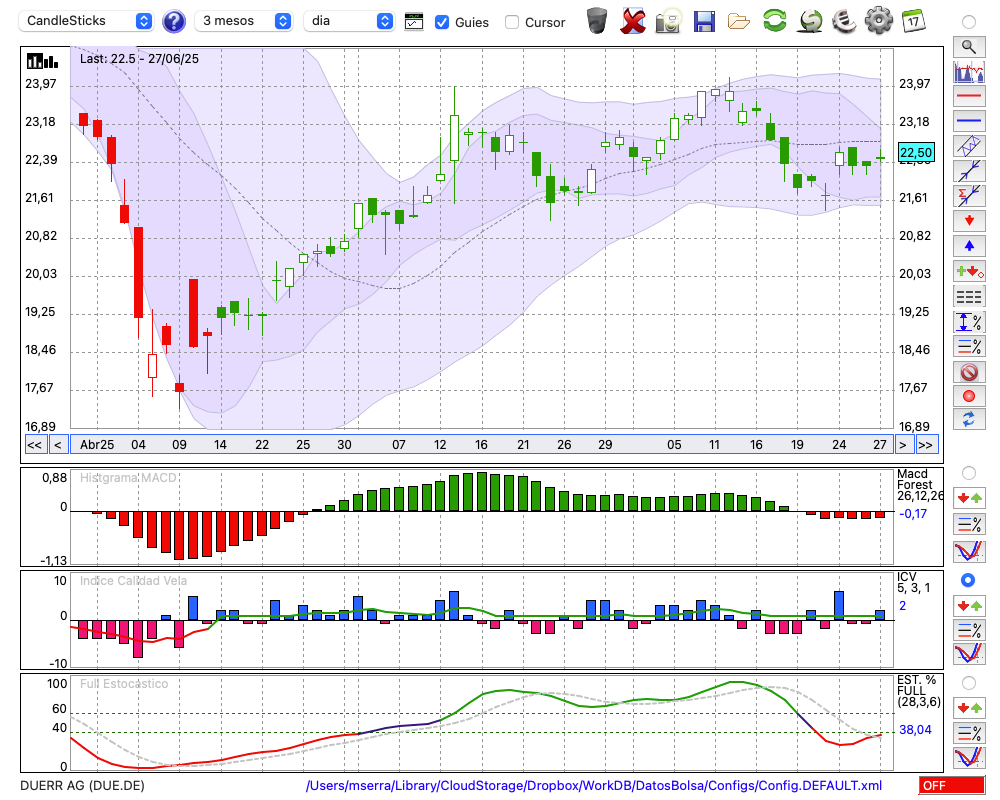Click the percent lines button beside the Estocastico panel
The width and height of the screenshot is (1000, 800).
click(969, 732)
